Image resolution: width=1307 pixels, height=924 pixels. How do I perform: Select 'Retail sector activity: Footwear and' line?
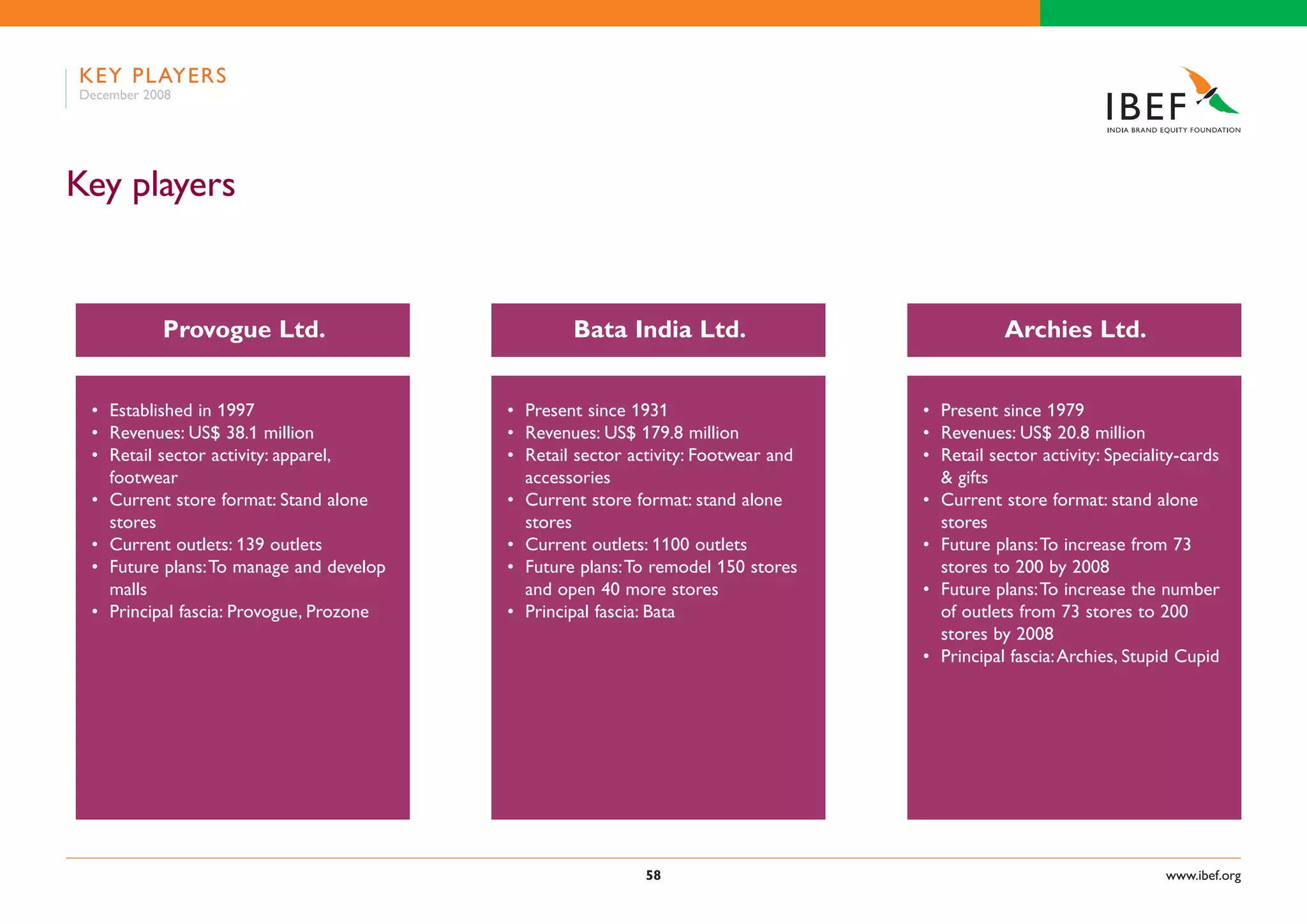pos(659,456)
